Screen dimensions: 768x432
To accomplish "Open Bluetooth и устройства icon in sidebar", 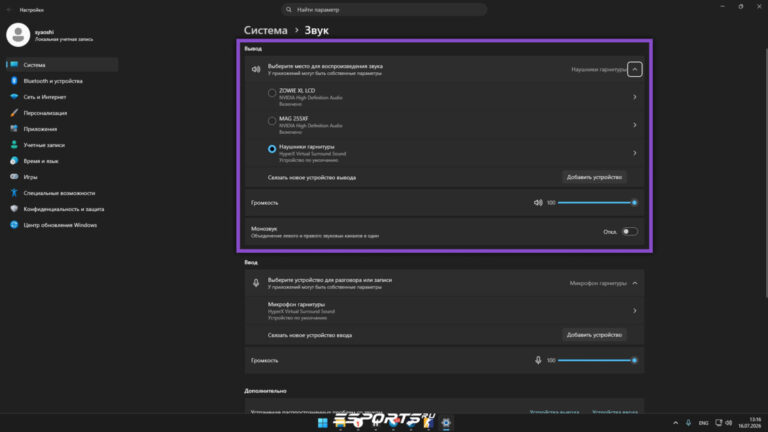I will click(14, 81).
